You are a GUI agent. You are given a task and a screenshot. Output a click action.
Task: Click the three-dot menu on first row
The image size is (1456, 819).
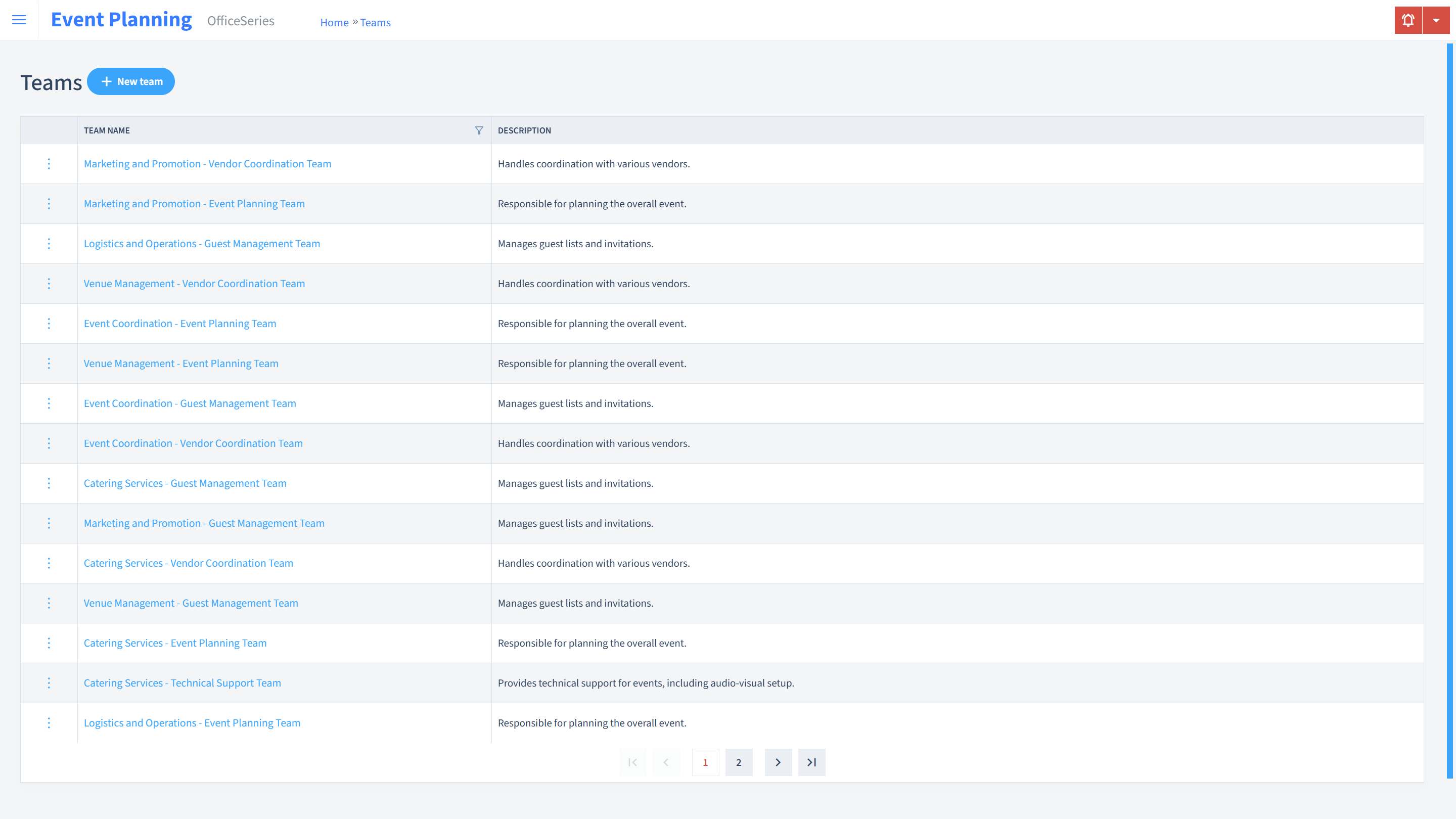(x=49, y=163)
